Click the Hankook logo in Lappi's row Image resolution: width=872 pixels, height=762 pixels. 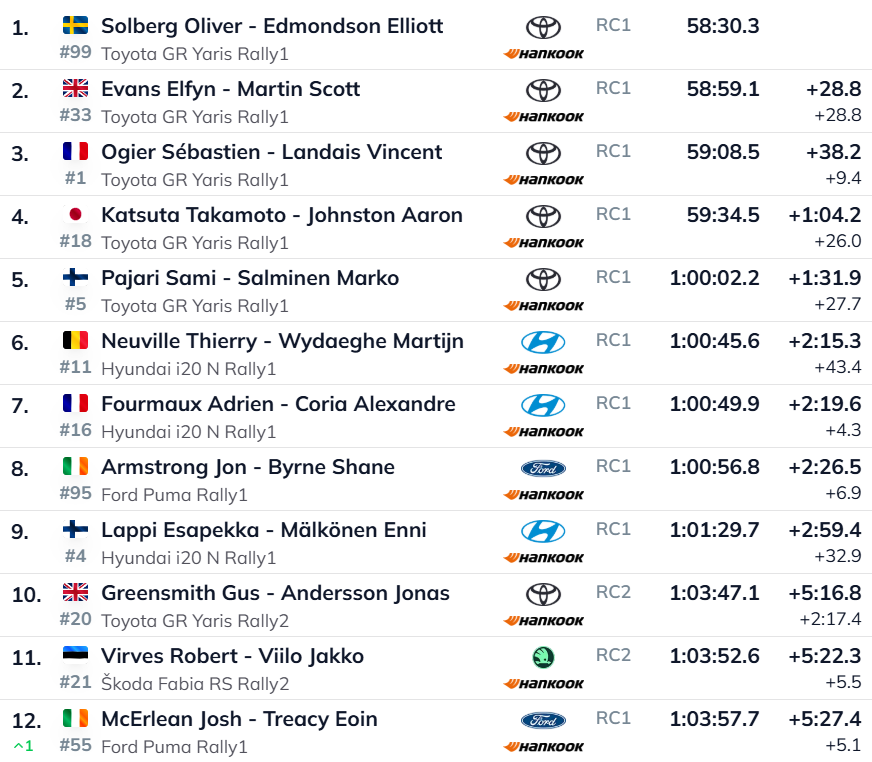tap(544, 558)
